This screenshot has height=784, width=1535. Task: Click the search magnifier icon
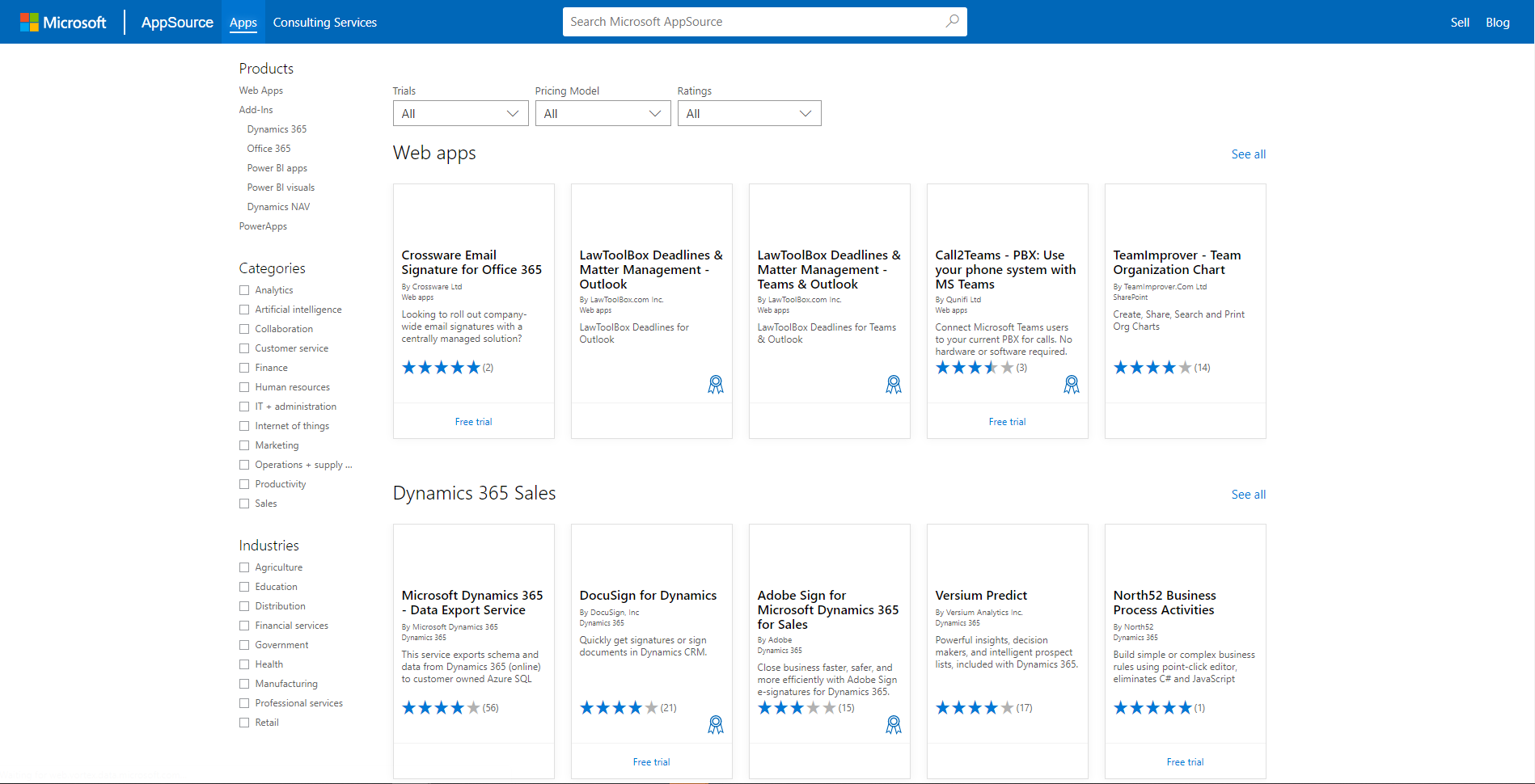click(x=953, y=21)
